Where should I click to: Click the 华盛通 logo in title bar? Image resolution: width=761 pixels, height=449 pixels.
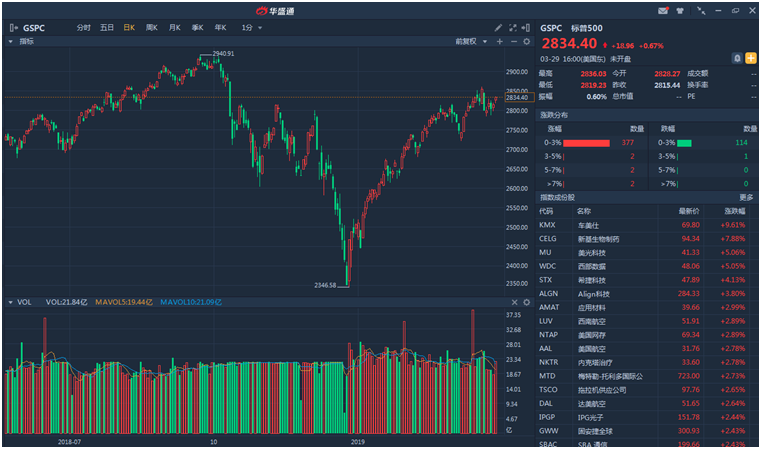[x=275, y=11]
